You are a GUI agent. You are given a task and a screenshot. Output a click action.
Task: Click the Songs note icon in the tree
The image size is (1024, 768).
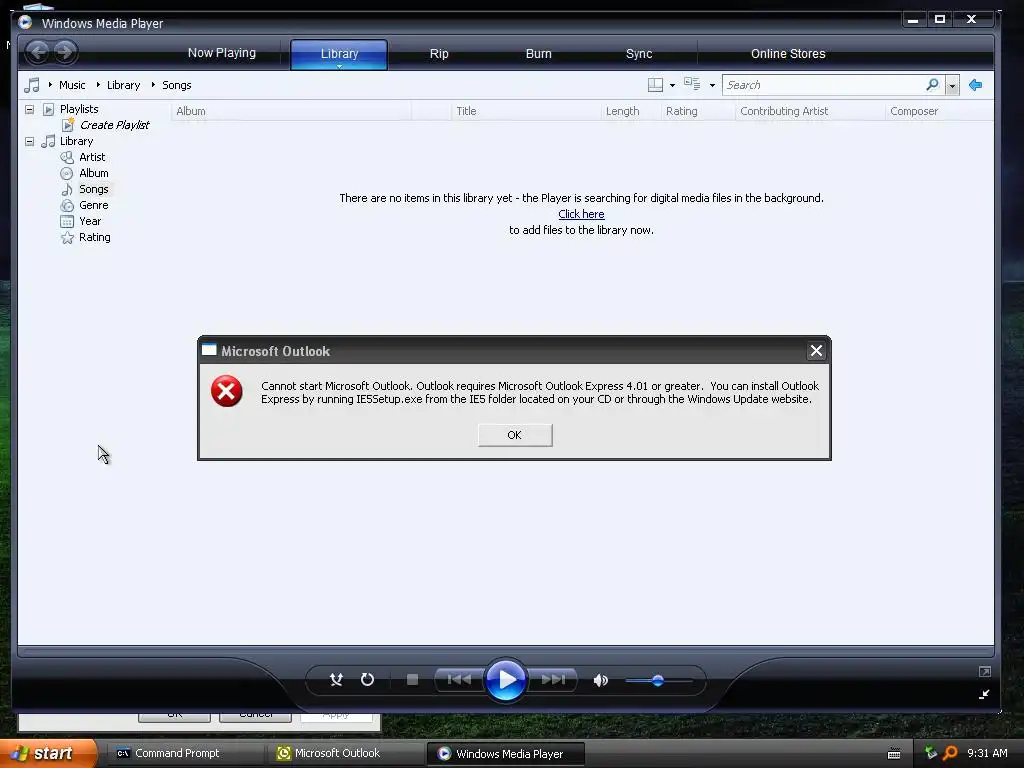click(x=67, y=189)
